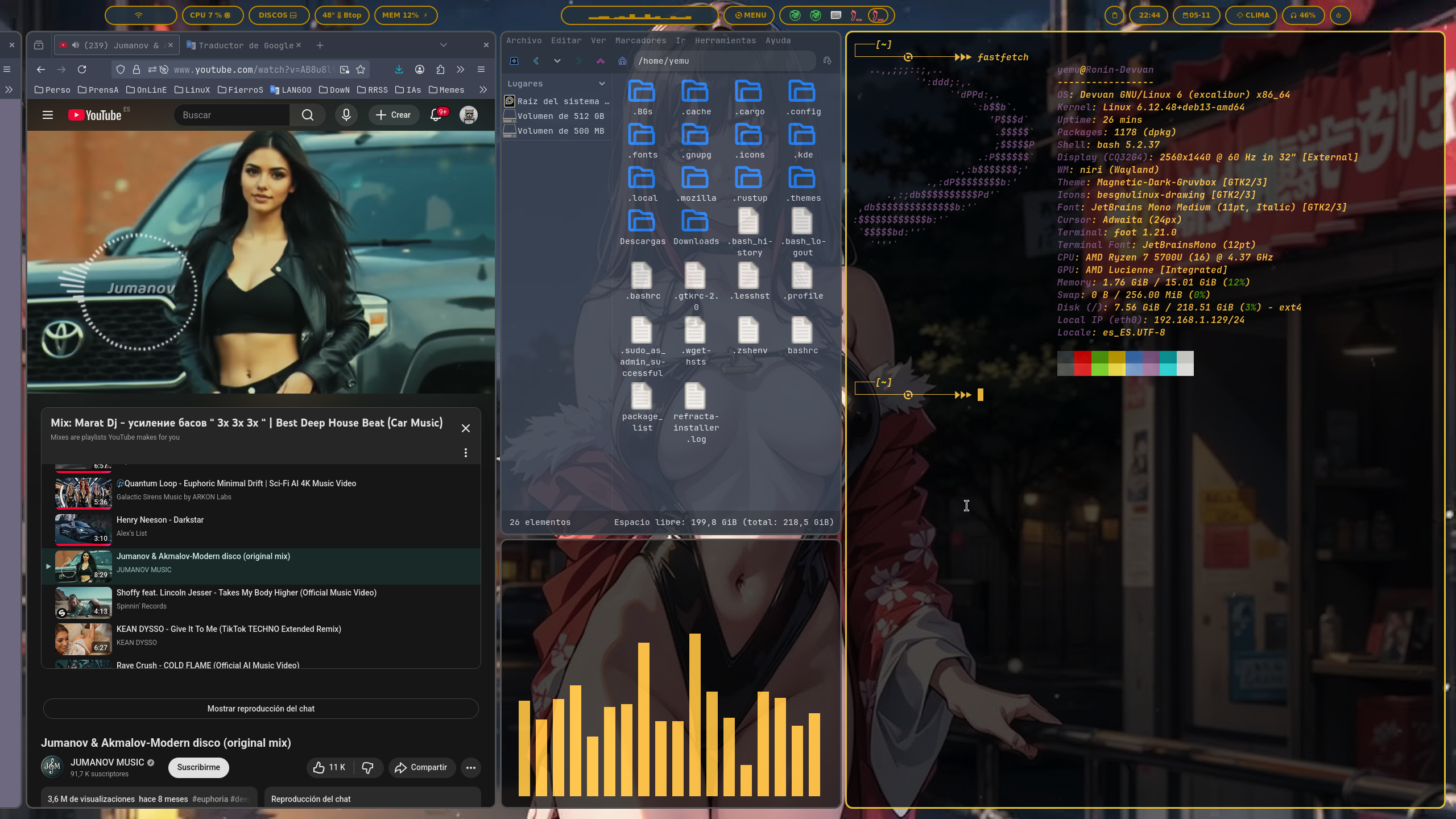This screenshot has height=819, width=1456.
Task: Click the browser reload button
Action: tap(82, 69)
